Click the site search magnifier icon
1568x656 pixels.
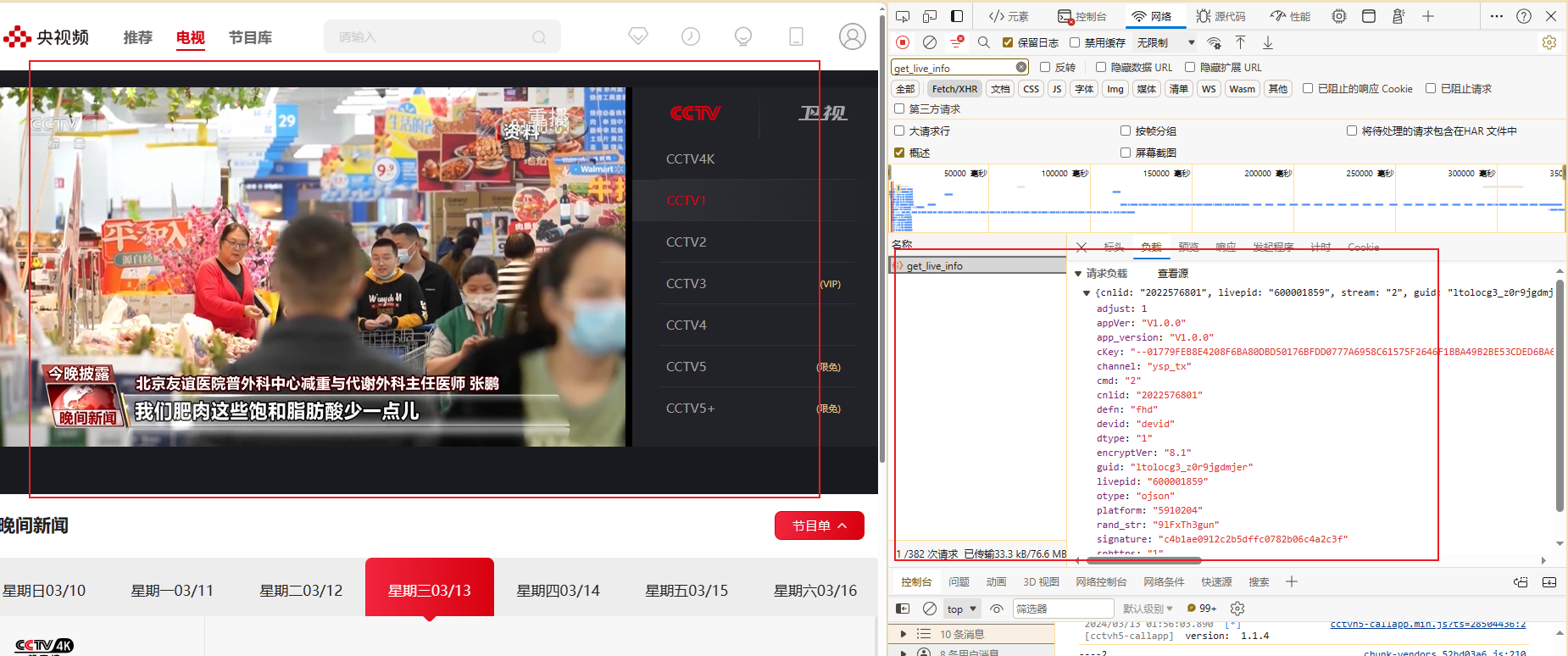coord(539,37)
